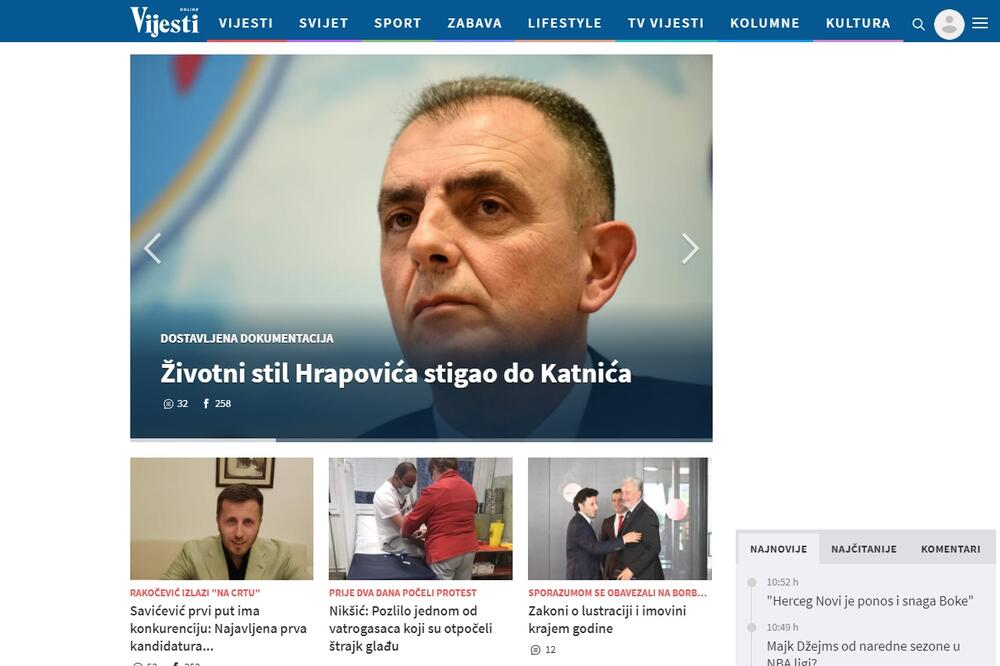1000x666 pixels.
Task: Click the Vijesti logo
Action: click(x=164, y=21)
